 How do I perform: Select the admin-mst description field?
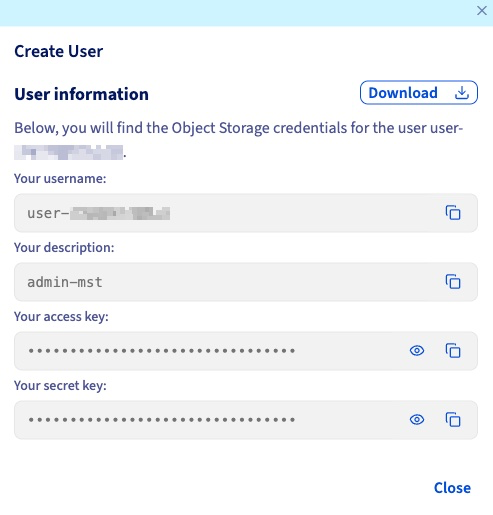coord(246,282)
